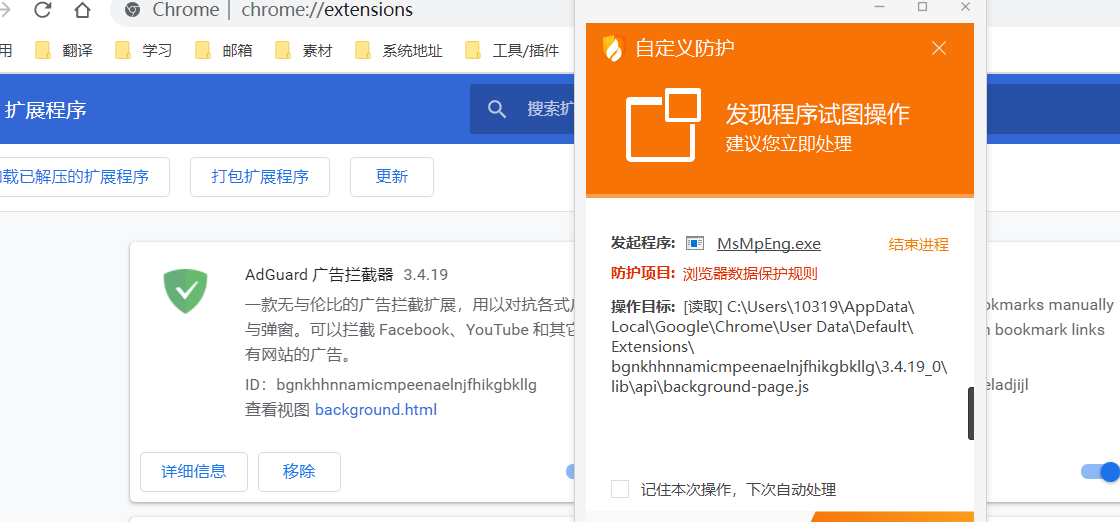Viewport: 1120px width, 522px height.
Task: Click the large white window icon in the alert
Action: (x=662, y=125)
